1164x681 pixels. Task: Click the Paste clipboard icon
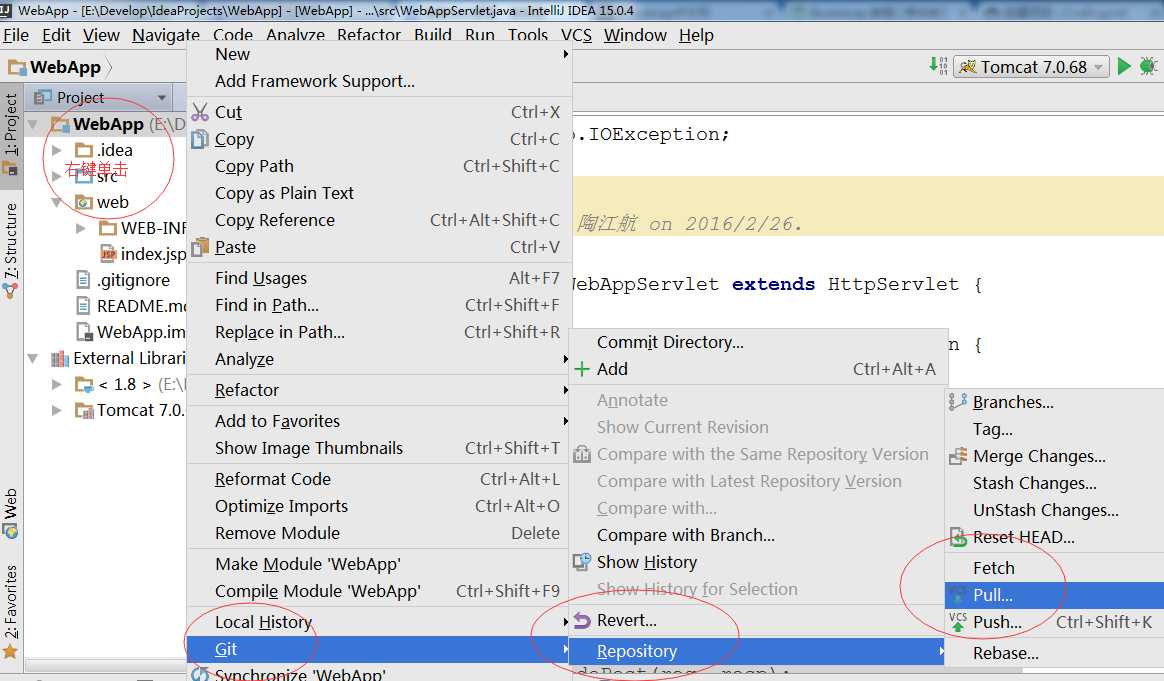click(200, 247)
